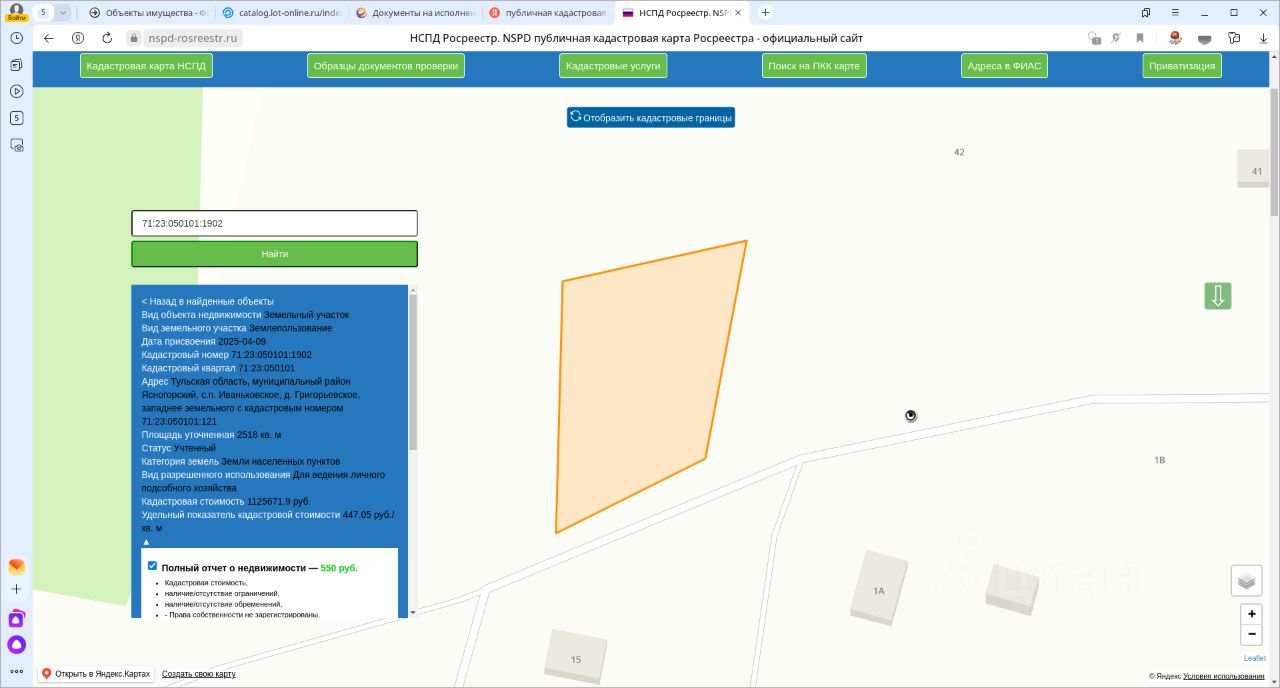This screenshot has height=688, width=1280.
Task: Open the map layers switcher icon
Action: (x=1245, y=580)
